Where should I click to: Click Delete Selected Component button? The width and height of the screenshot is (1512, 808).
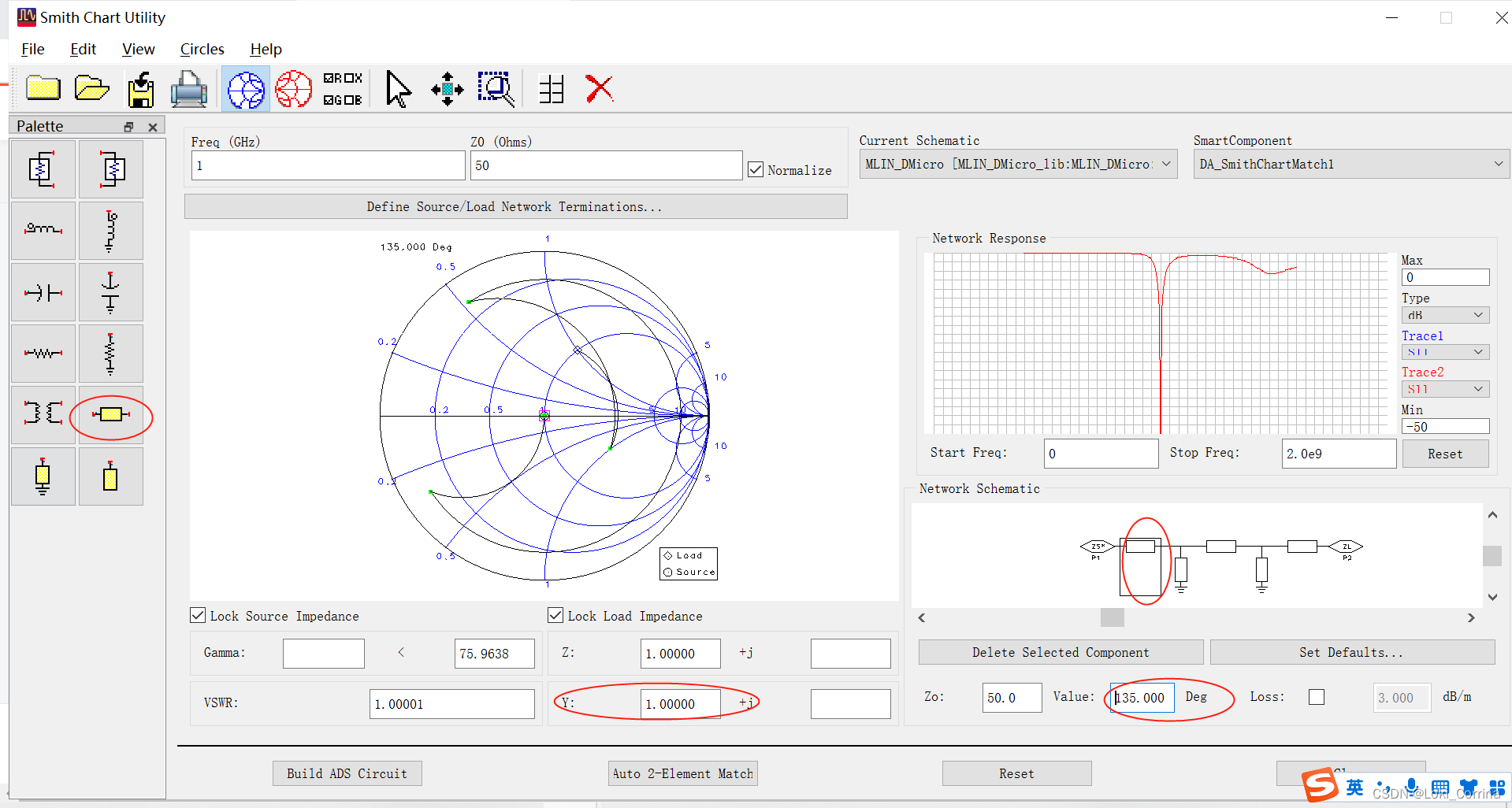coord(1061,652)
